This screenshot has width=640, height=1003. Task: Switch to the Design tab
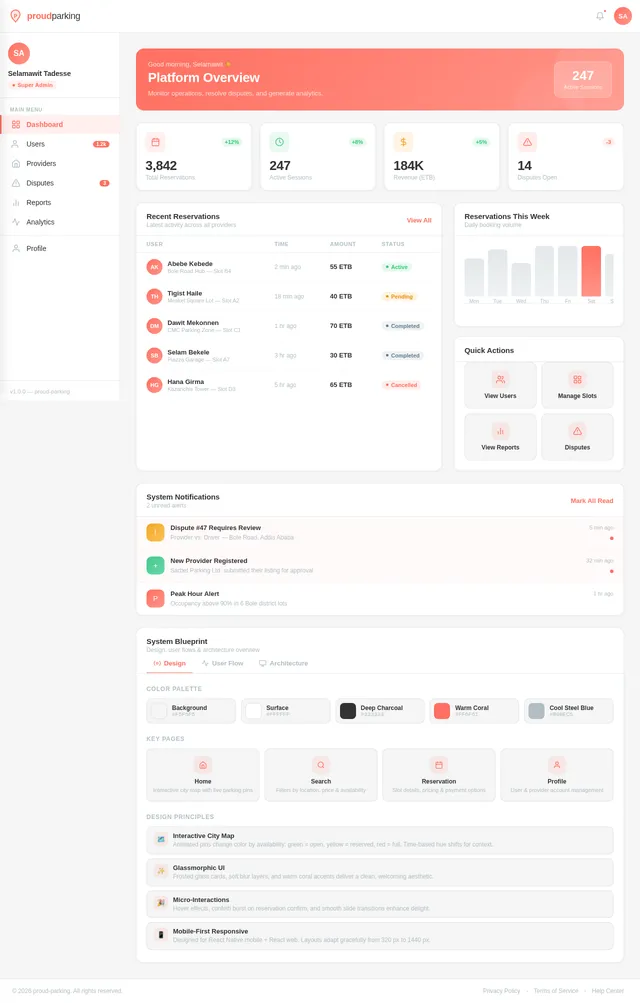(x=169, y=663)
